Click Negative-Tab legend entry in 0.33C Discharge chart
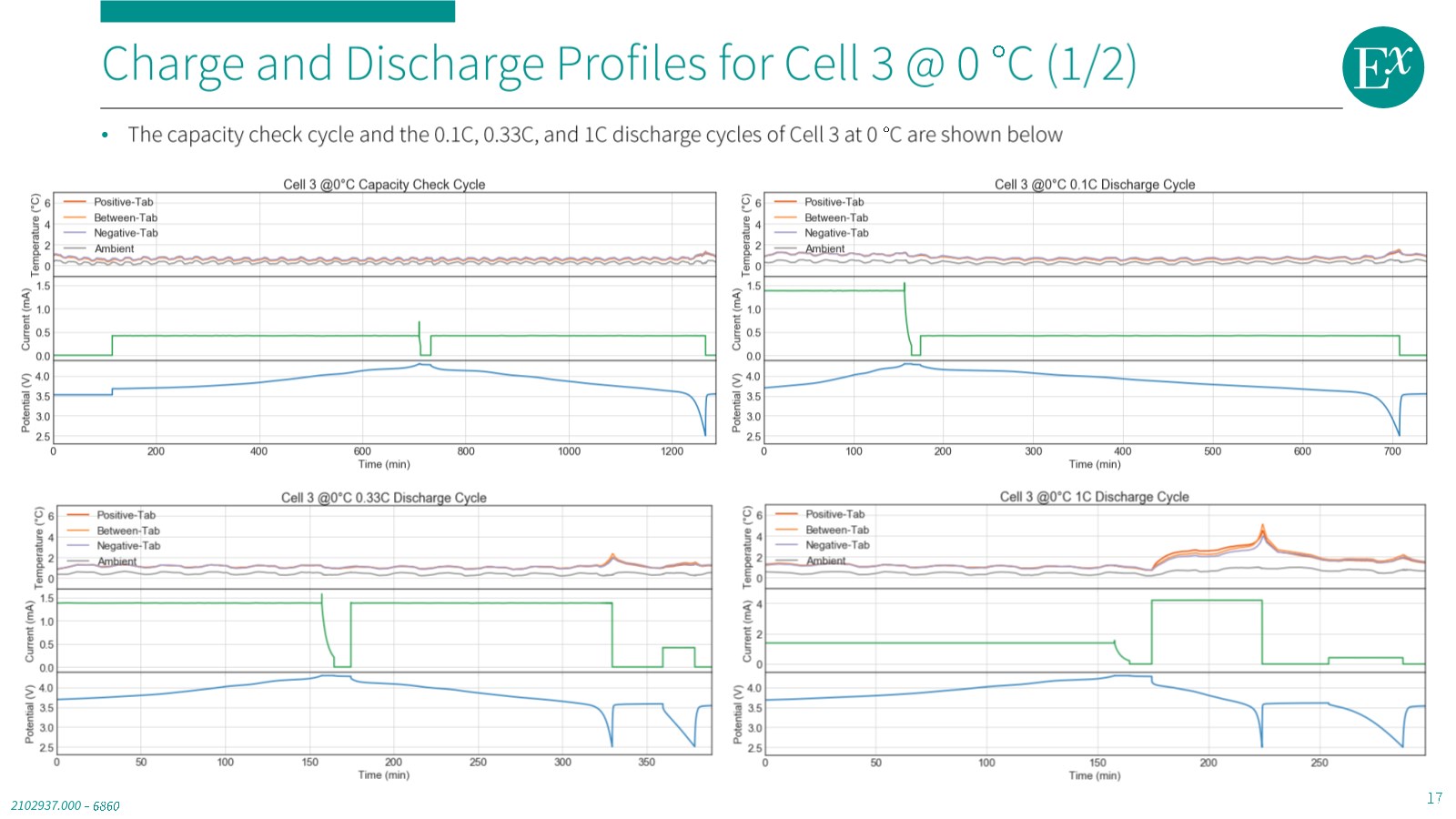This screenshot has width=1456, height=819. tap(128, 546)
